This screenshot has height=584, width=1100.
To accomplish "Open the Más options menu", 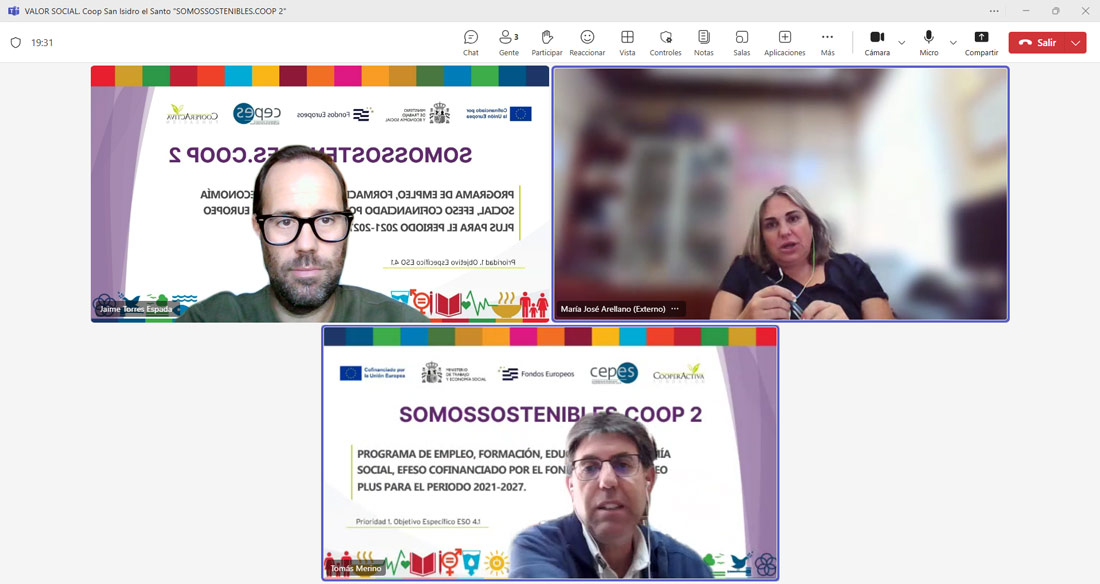I will (827, 43).
